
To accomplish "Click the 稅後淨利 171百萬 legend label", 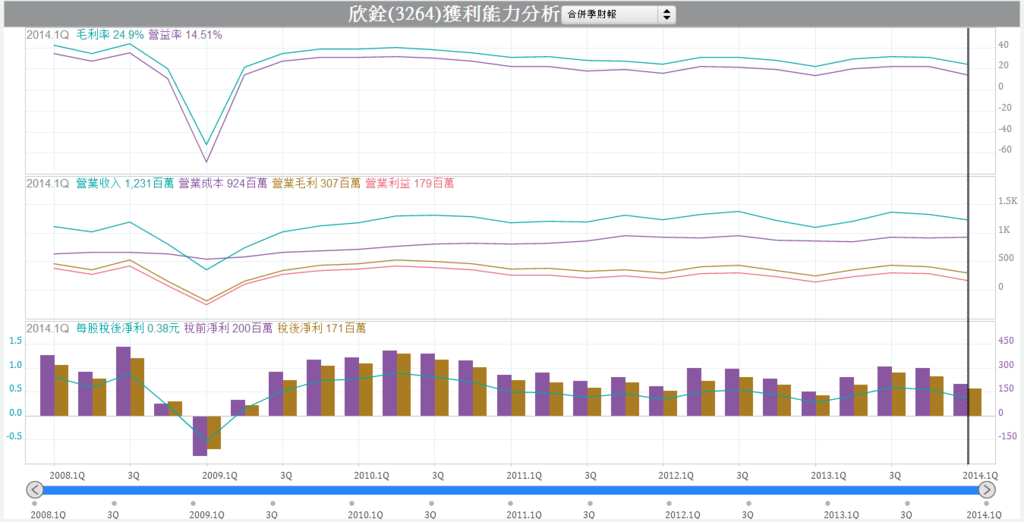I will [321, 328].
